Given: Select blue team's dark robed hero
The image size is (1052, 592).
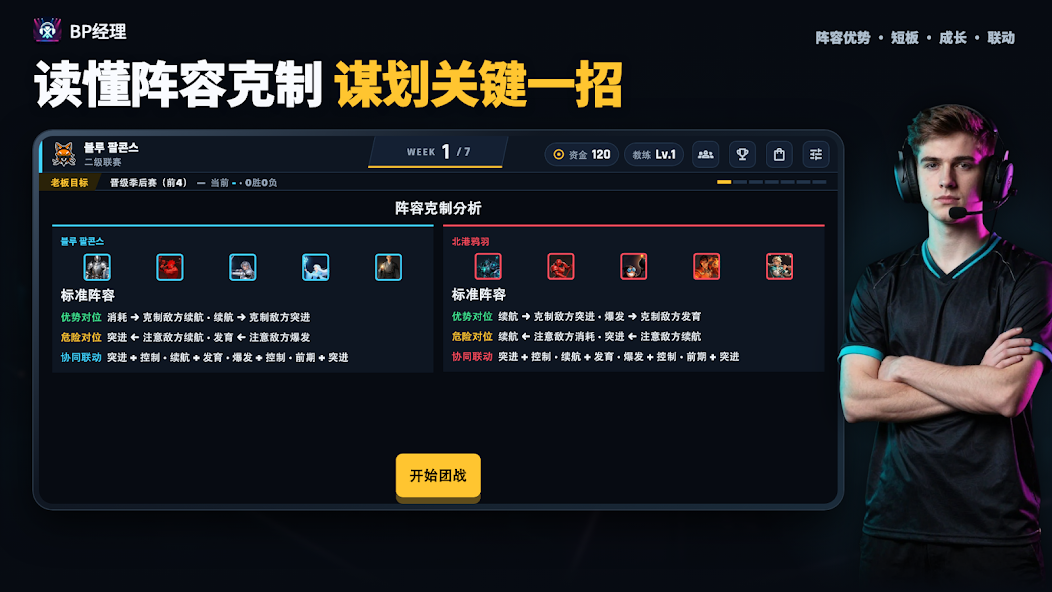Looking at the screenshot, I should click(x=388, y=267).
